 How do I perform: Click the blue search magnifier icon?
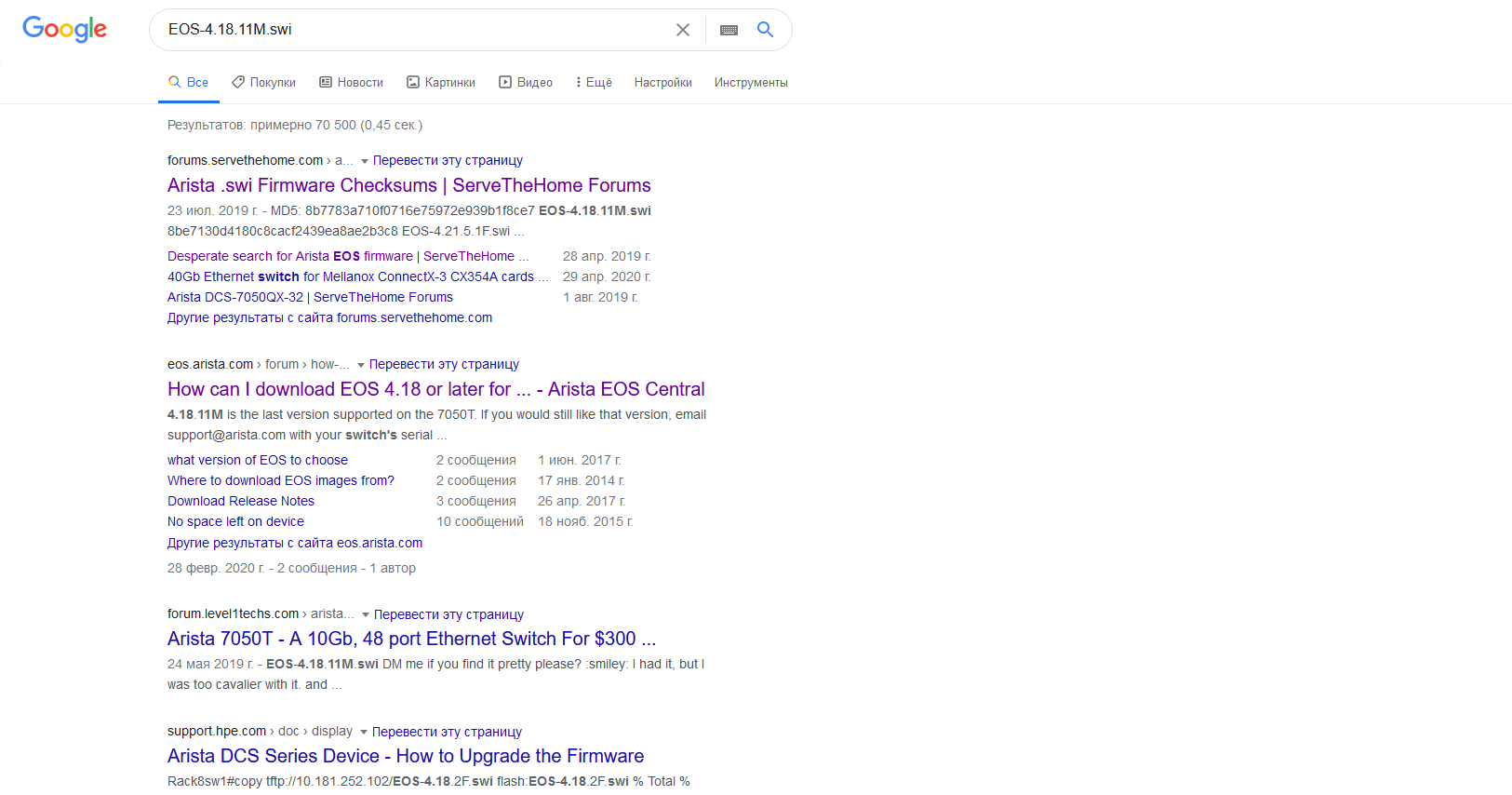point(765,30)
